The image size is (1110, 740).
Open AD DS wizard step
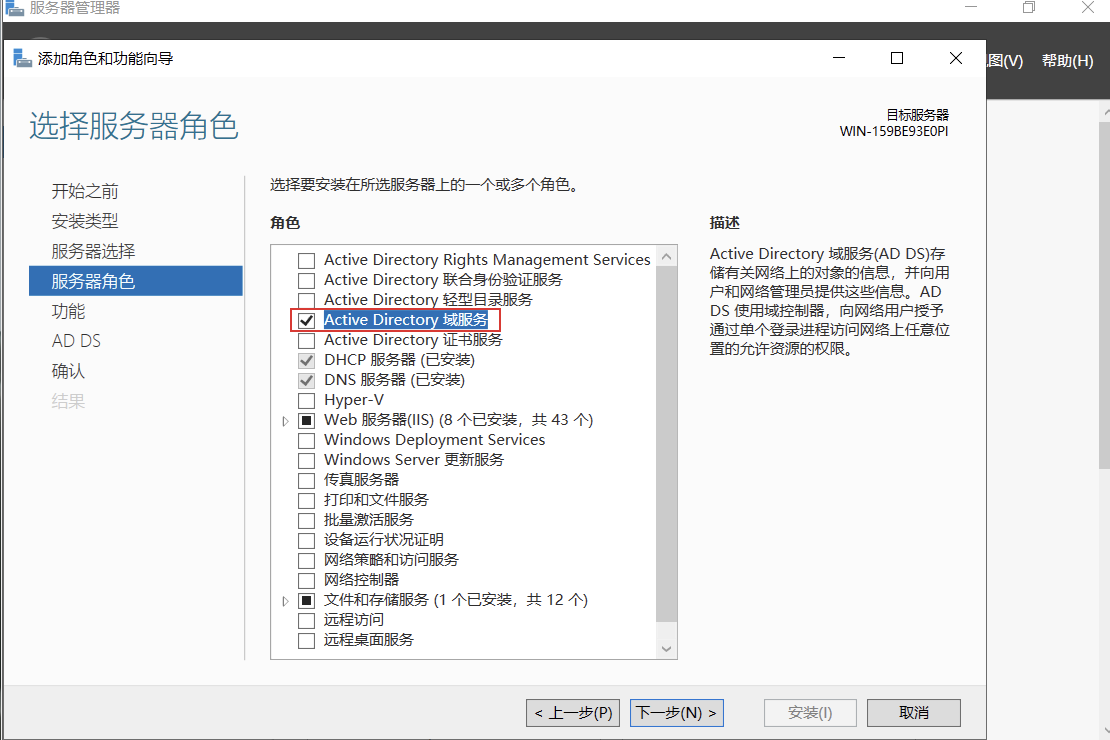tap(76, 341)
